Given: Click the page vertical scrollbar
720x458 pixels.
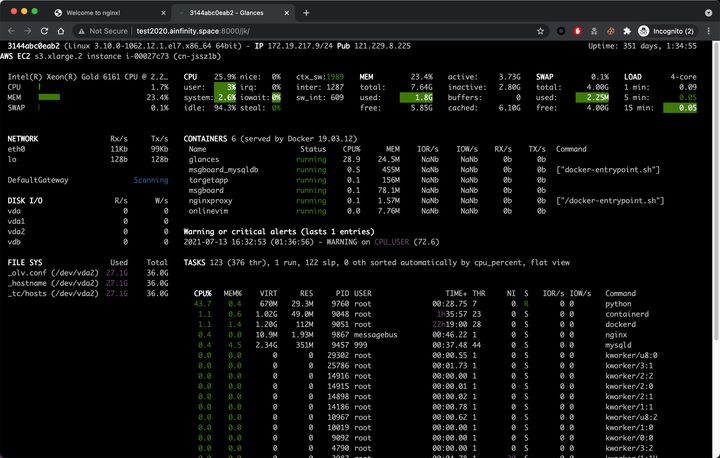Looking at the screenshot, I should click(x=716, y=191).
